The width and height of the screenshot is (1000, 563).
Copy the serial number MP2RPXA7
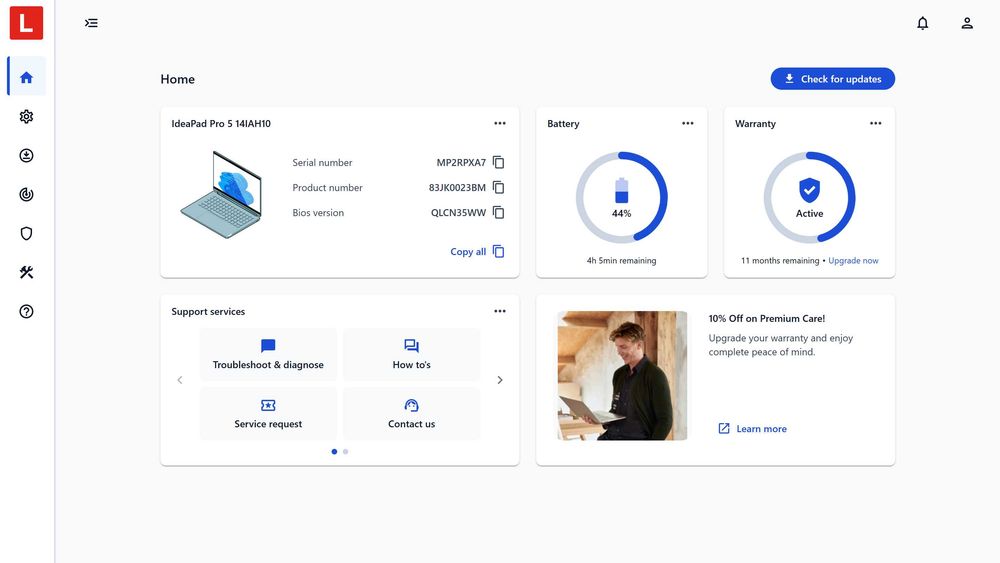499,163
